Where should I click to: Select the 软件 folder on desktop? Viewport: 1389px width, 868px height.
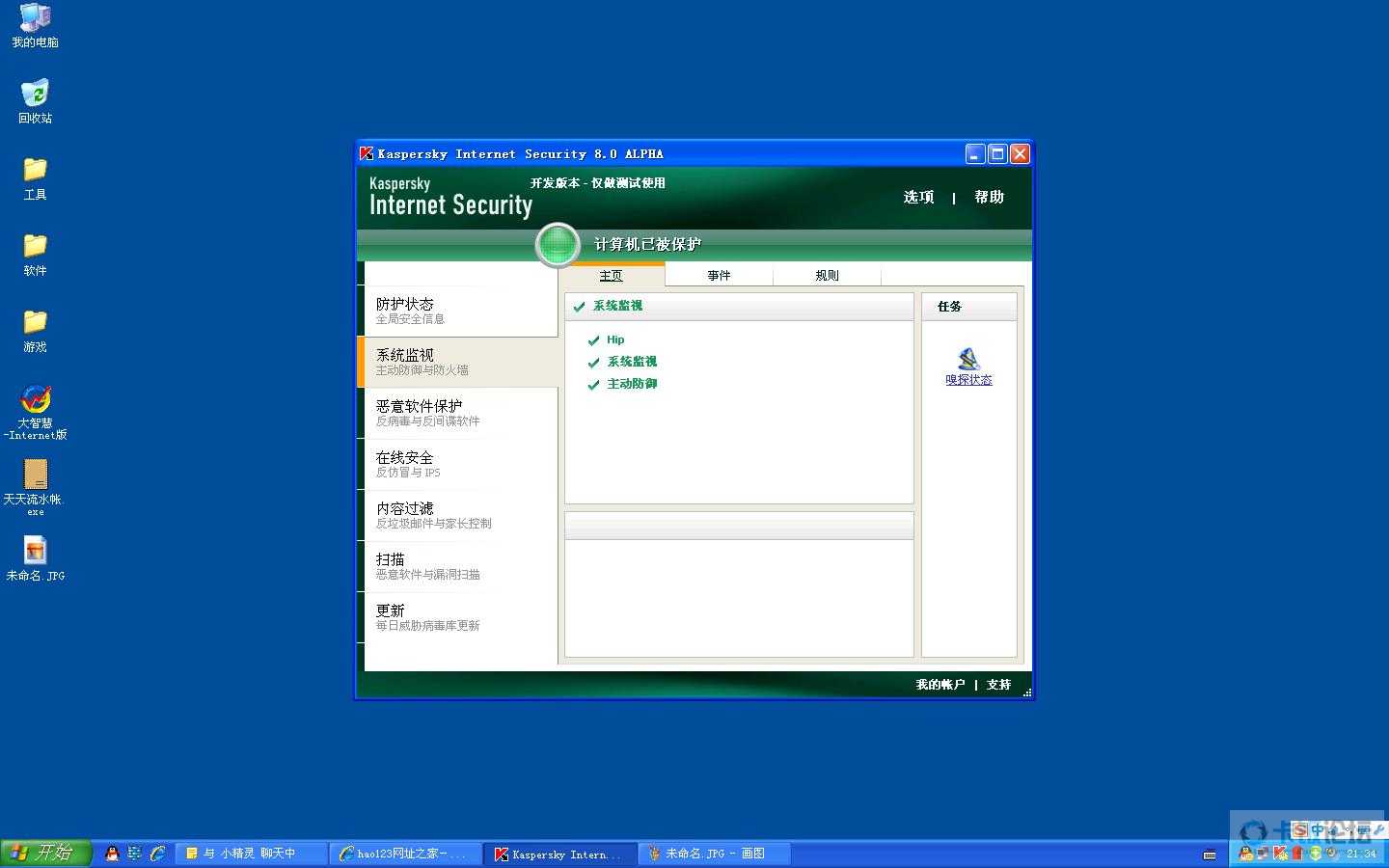[x=35, y=255]
